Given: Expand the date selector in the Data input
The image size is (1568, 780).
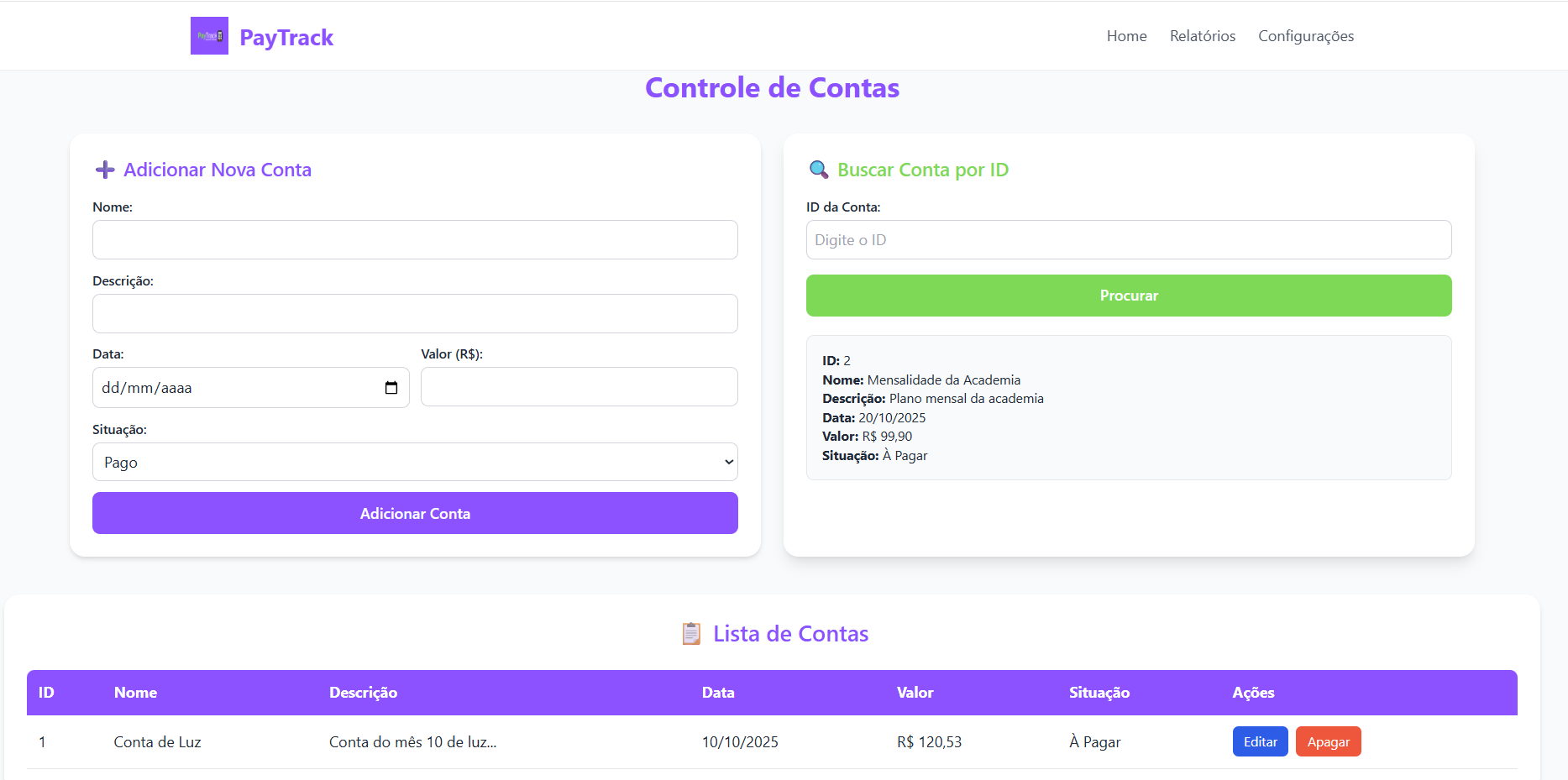Looking at the screenshot, I should [x=391, y=387].
